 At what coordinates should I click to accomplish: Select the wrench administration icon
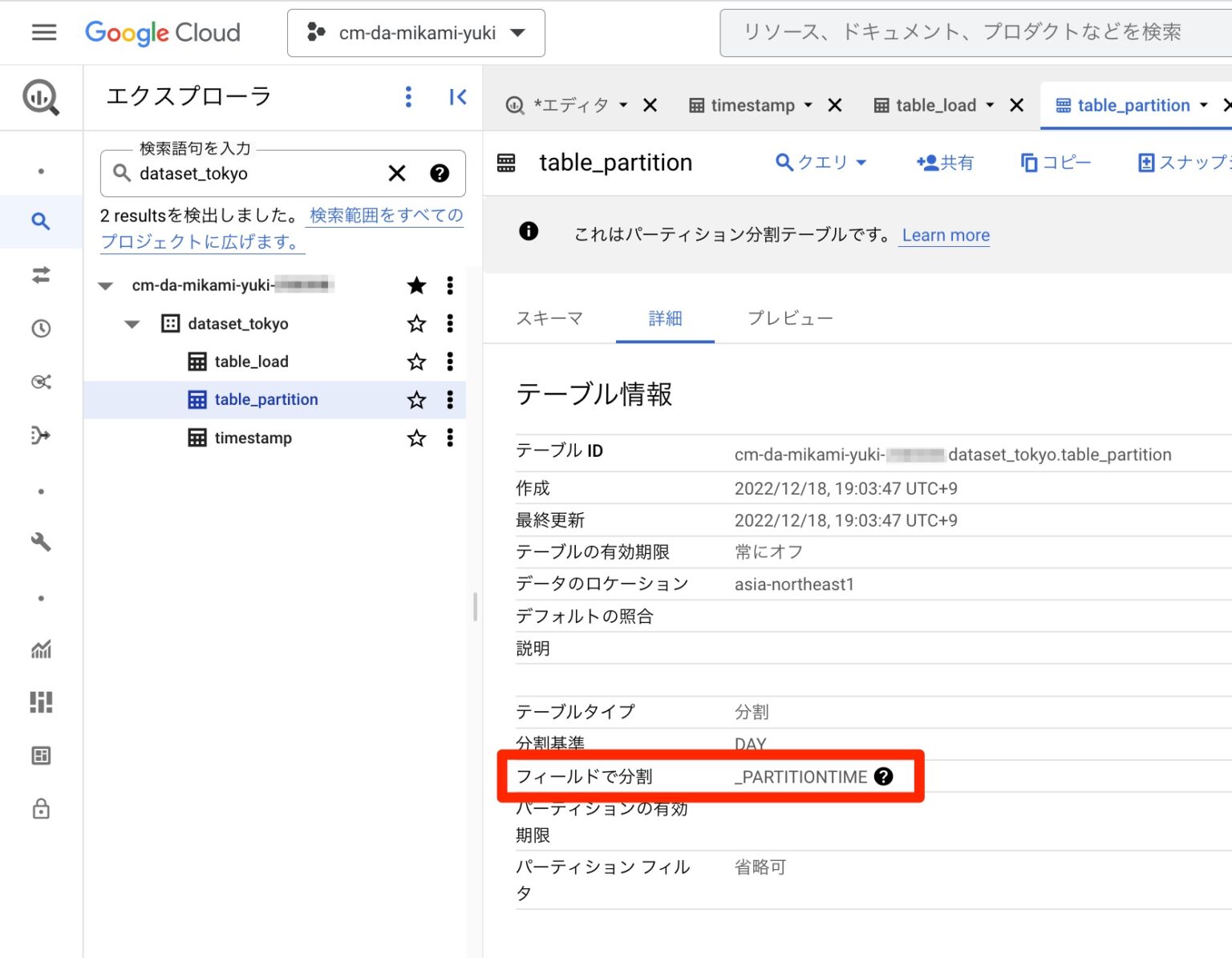click(40, 542)
